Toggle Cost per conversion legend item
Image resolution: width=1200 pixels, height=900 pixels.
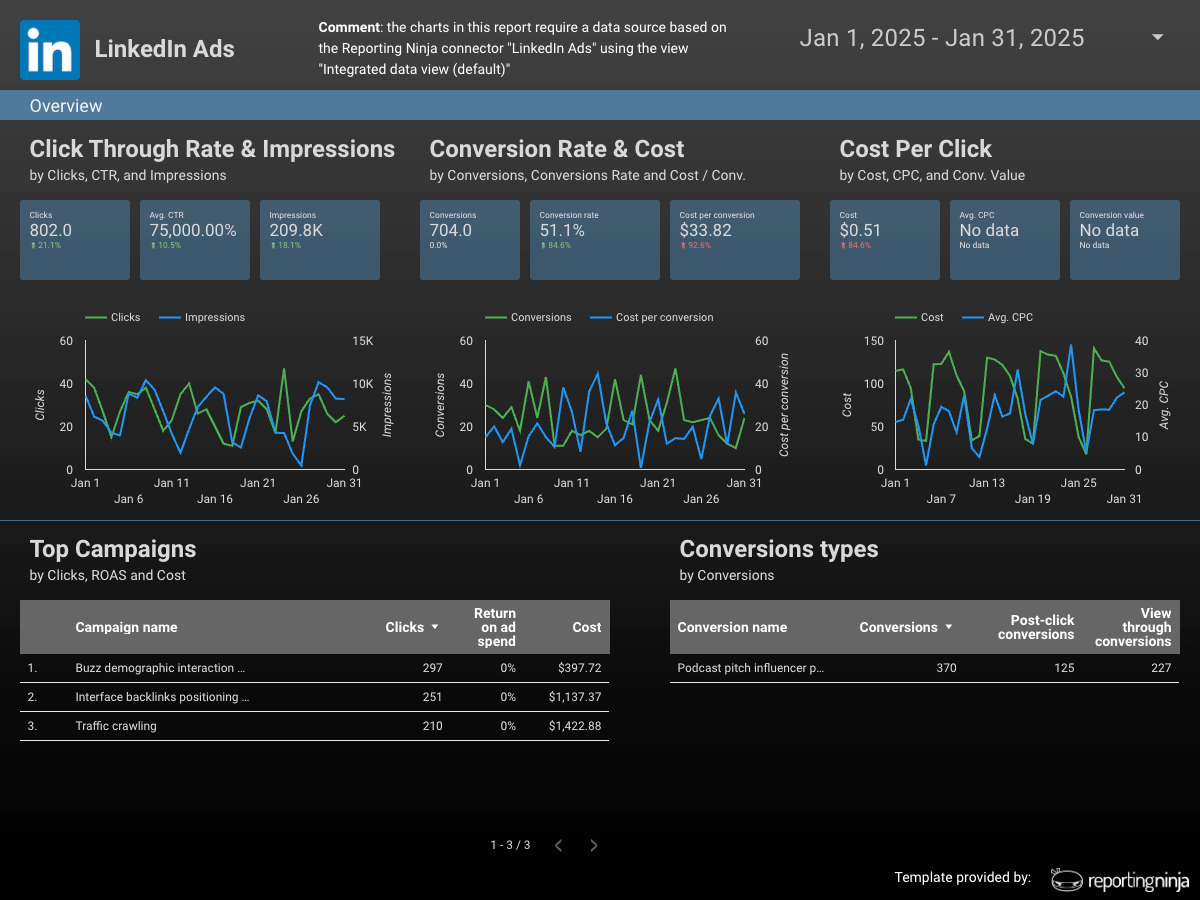[x=652, y=317]
